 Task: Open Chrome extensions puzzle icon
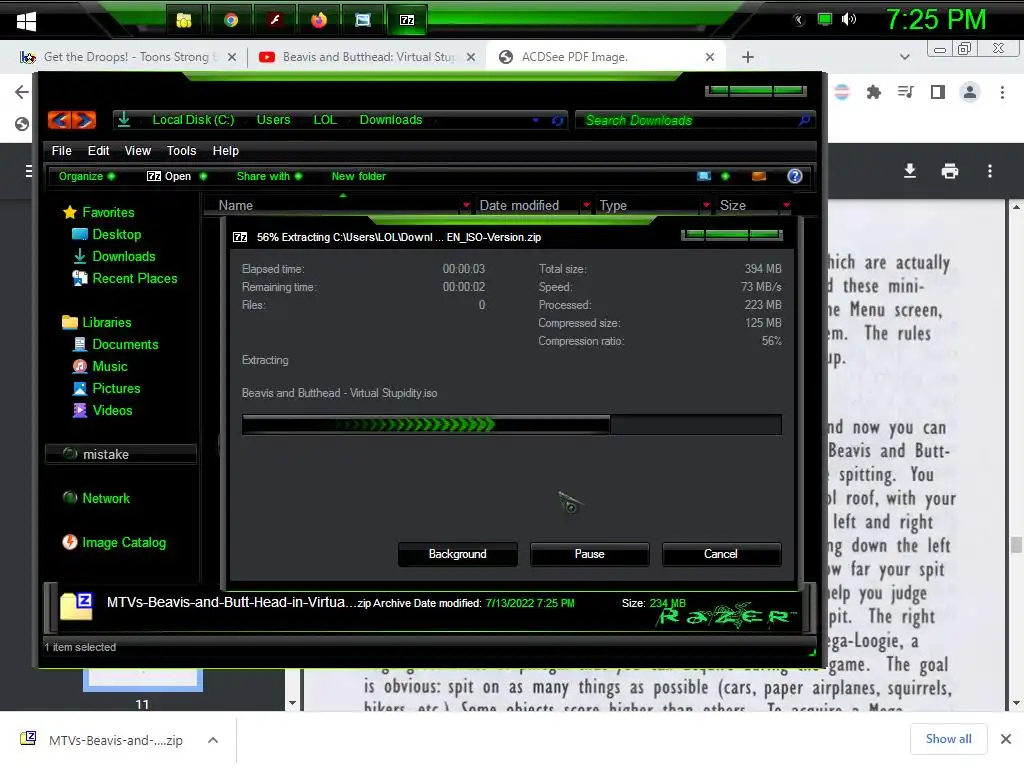tap(873, 93)
